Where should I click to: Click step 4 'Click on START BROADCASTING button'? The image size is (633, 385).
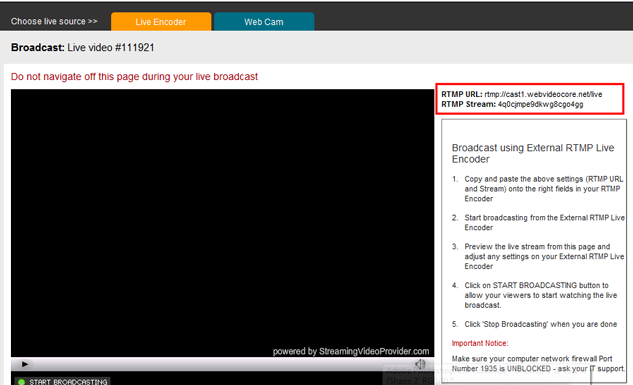click(541, 295)
